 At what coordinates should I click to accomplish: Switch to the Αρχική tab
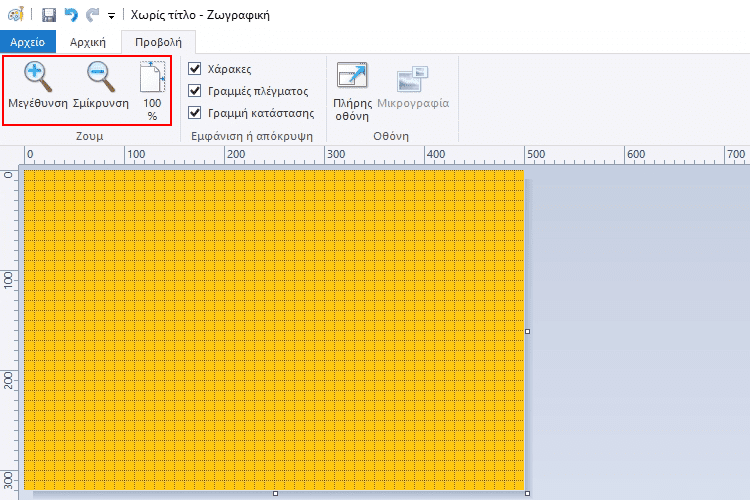pos(88,42)
